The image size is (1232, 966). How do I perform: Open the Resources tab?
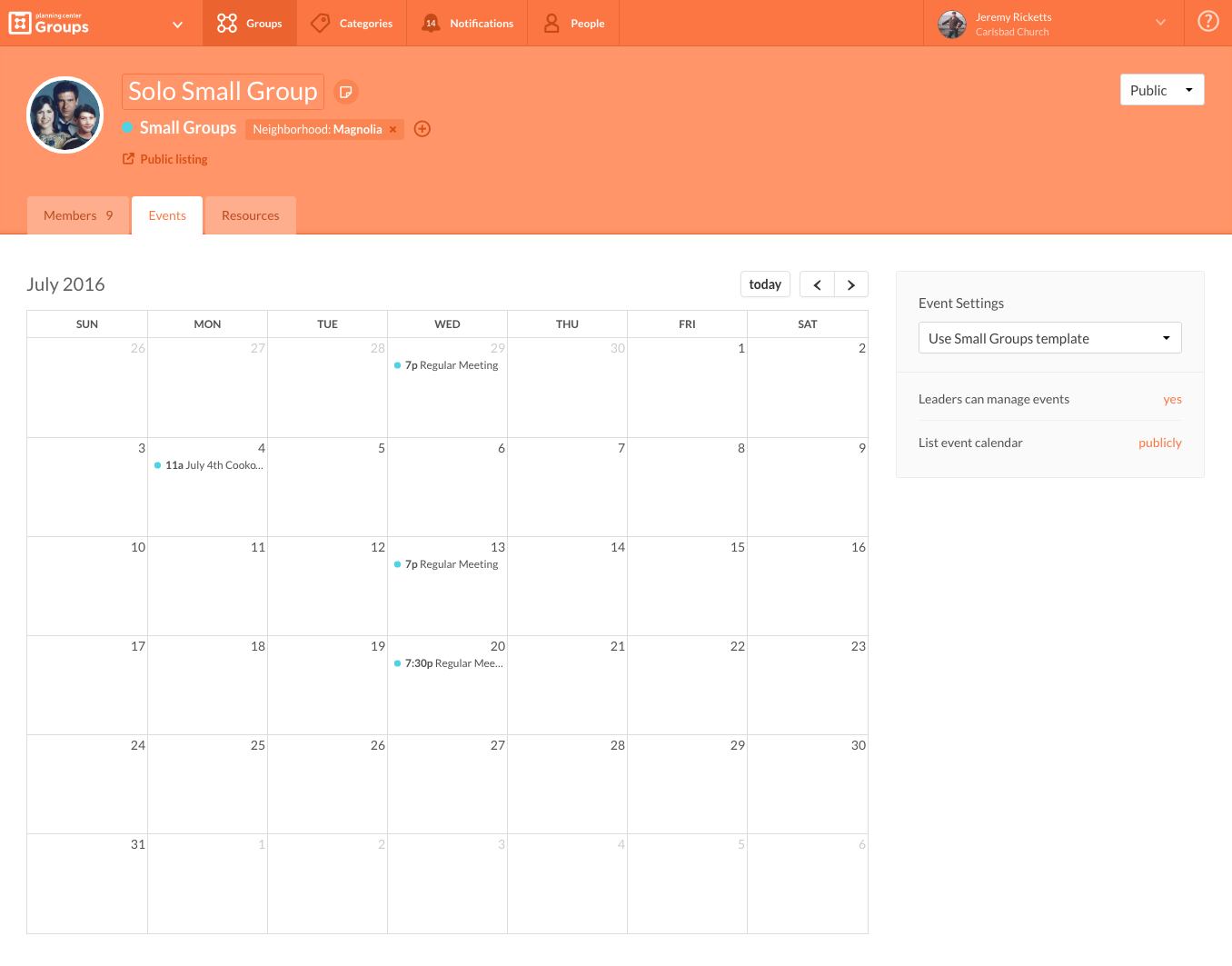click(x=250, y=215)
